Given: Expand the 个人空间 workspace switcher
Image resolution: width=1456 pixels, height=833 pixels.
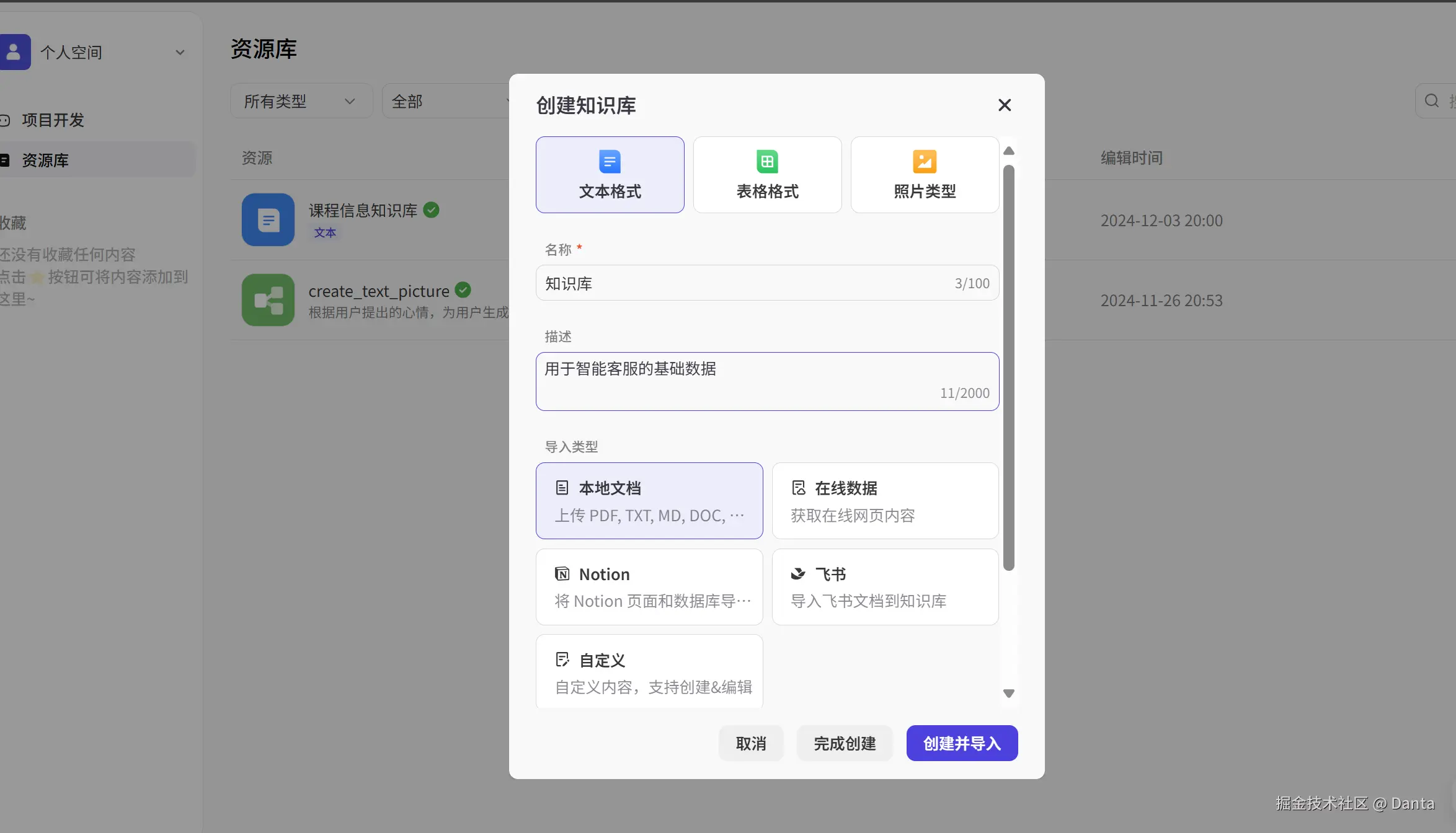Looking at the screenshot, I should 180,53.
